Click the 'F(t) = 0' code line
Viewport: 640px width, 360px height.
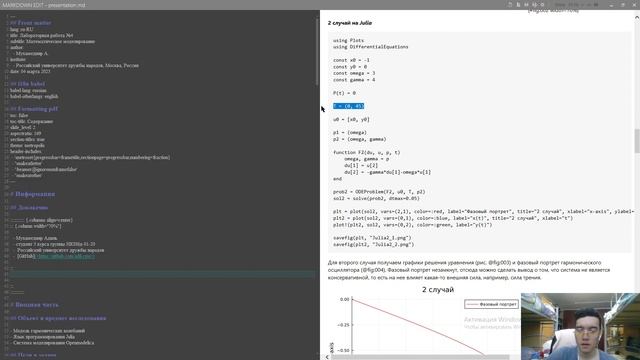(x=344, y=93)
